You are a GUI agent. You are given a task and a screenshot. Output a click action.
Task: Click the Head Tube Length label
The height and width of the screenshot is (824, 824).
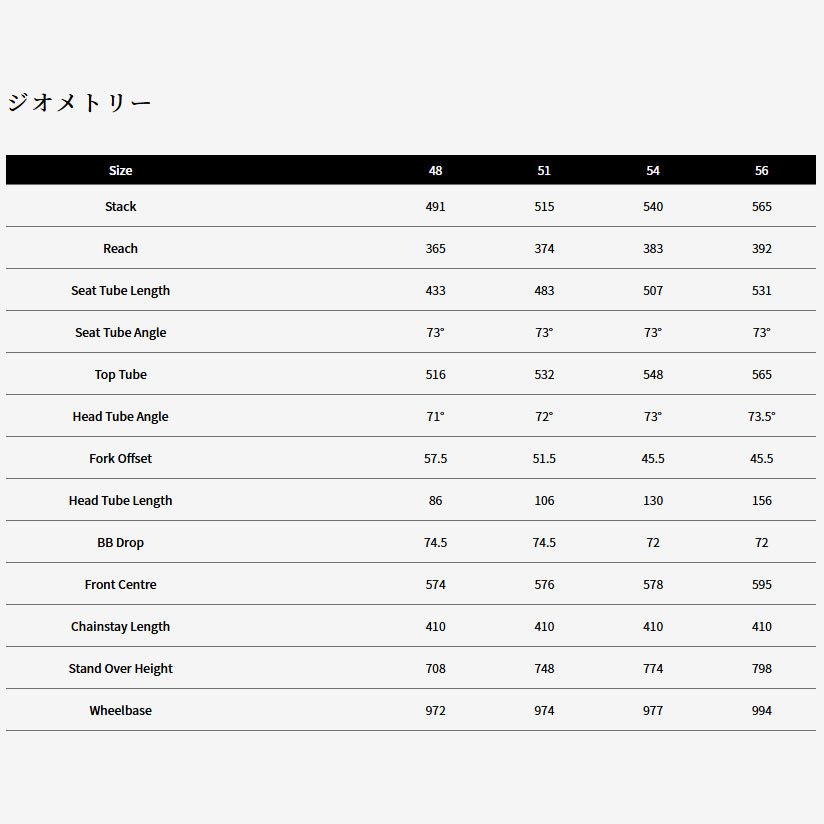tap(120, 501)
